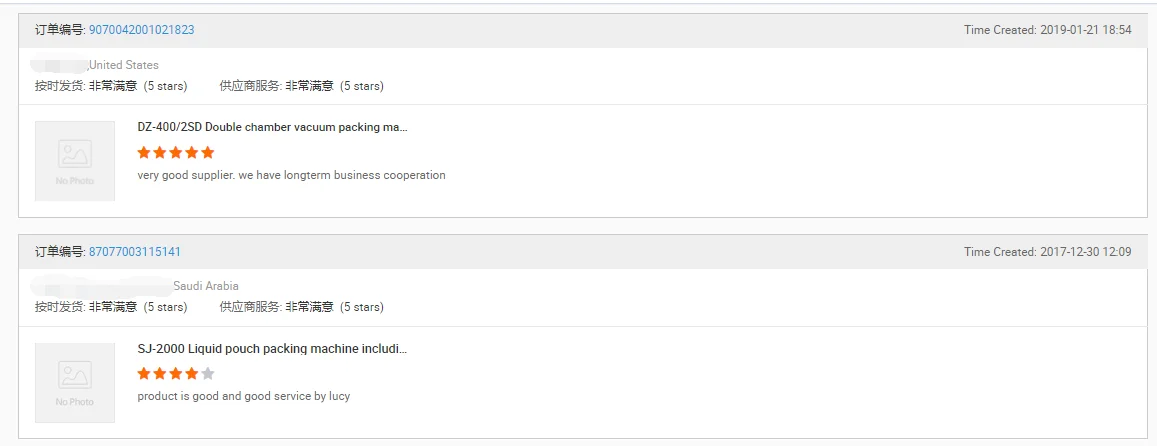Click the SJ-2000 product No Photo thumbnail
The width and height of the screenshot is (1157, 446).
pos(75,383)
